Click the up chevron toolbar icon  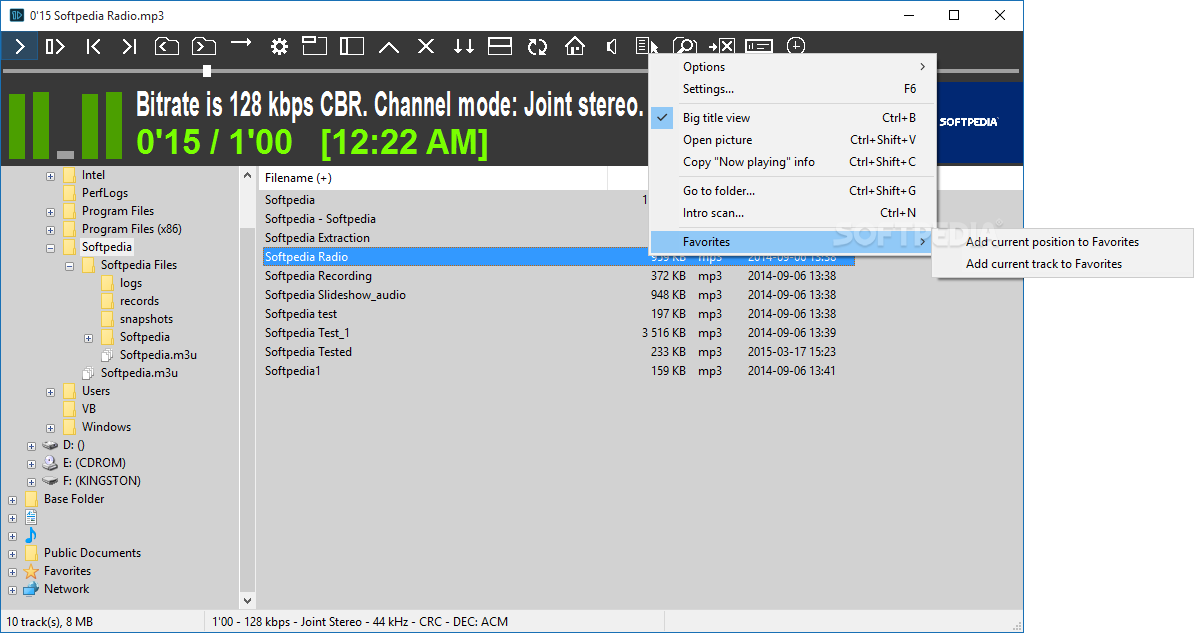389,47
